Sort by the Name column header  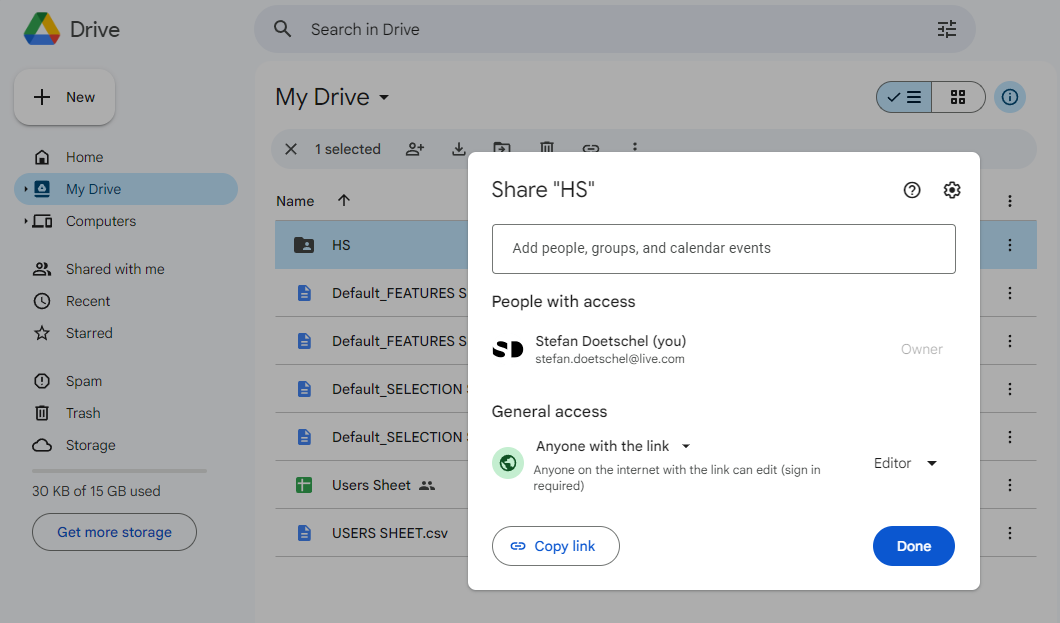tap(295, 201)
